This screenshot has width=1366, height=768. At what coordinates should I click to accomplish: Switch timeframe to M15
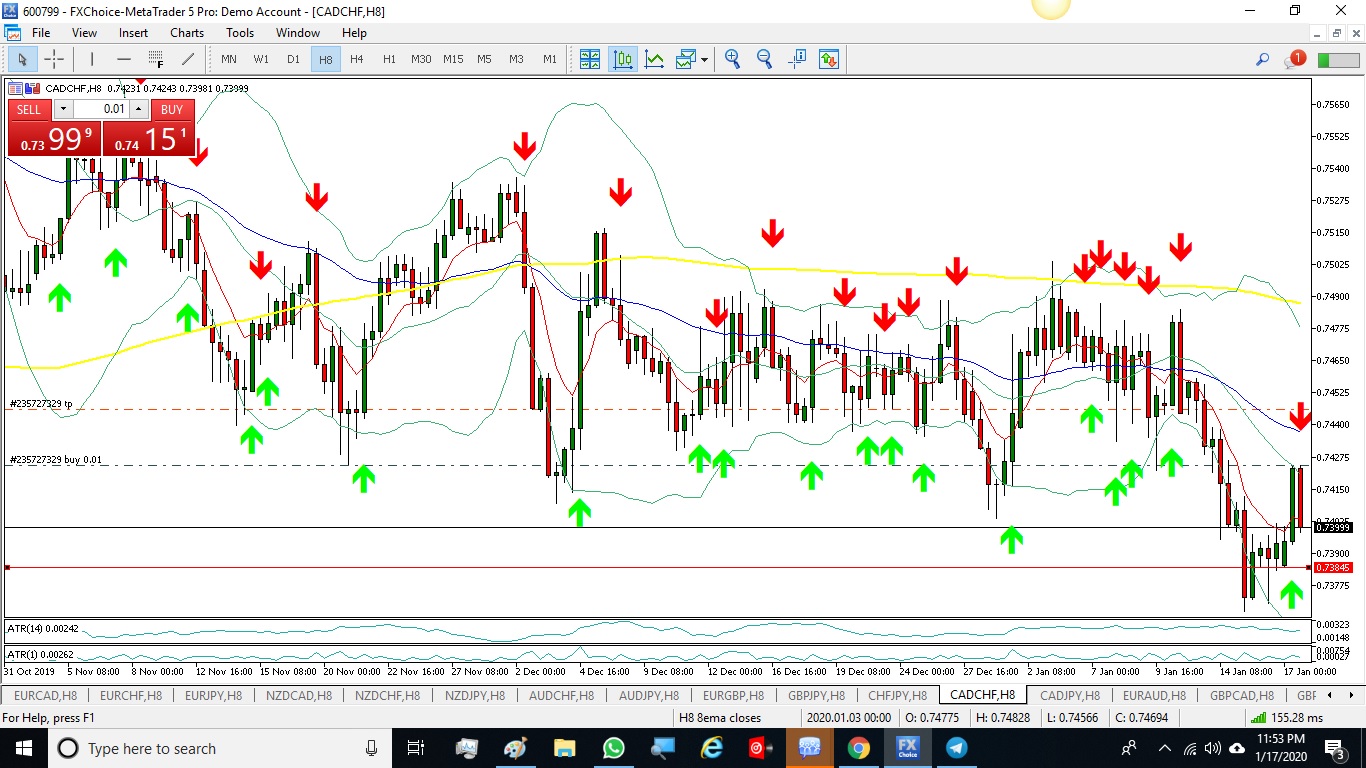(453, 59)
